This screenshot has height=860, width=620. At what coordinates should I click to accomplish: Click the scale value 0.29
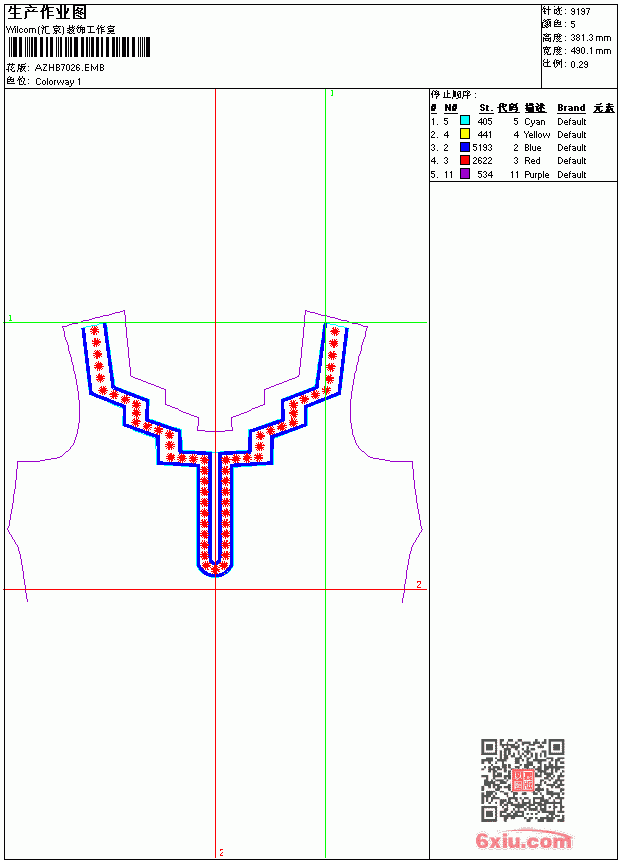tap(579, 65)
